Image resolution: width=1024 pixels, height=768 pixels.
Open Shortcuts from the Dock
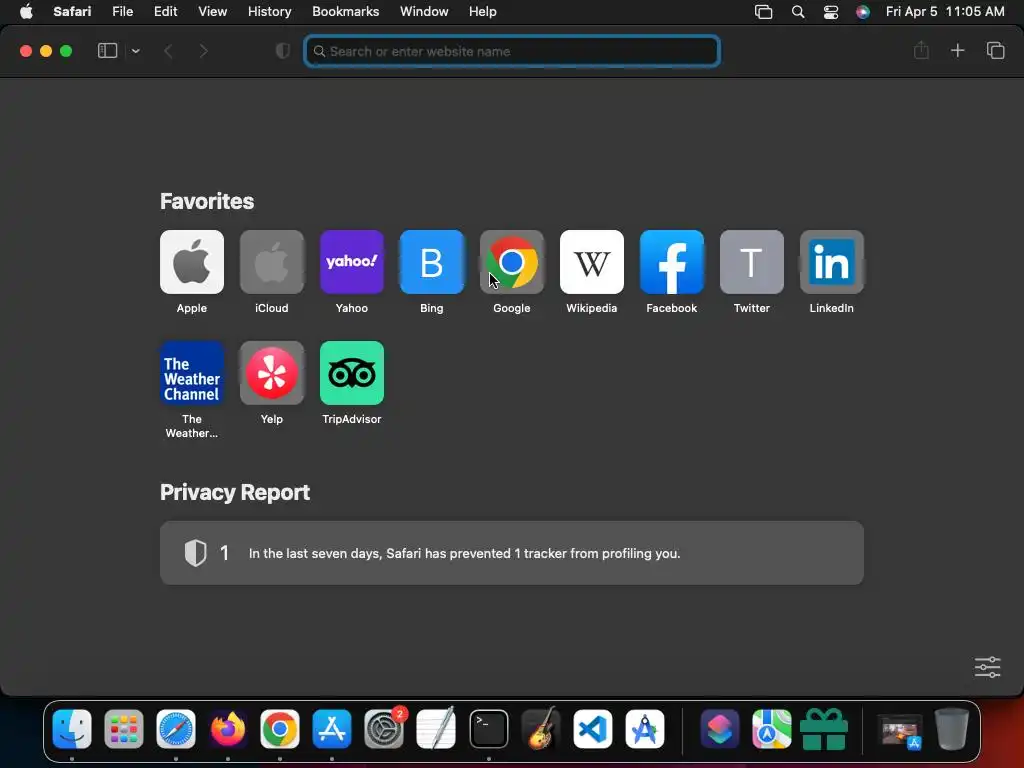point(720,729)
